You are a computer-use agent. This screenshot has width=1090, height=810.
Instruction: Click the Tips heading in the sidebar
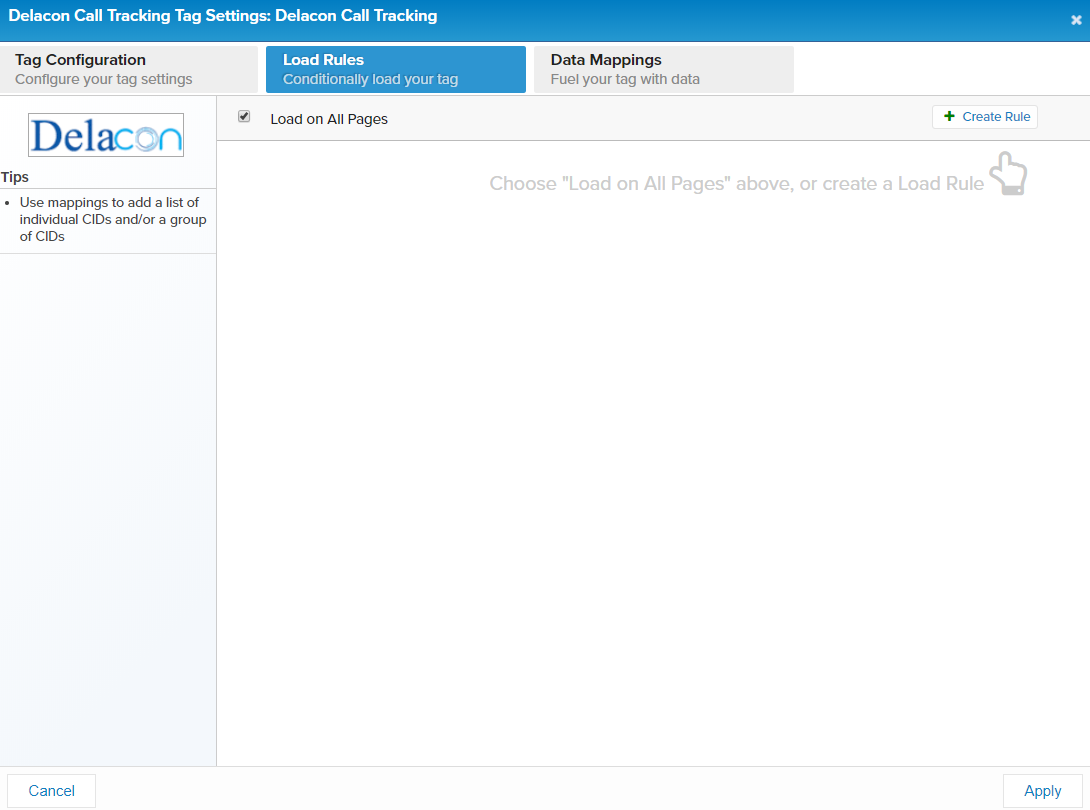click(15, 177)
